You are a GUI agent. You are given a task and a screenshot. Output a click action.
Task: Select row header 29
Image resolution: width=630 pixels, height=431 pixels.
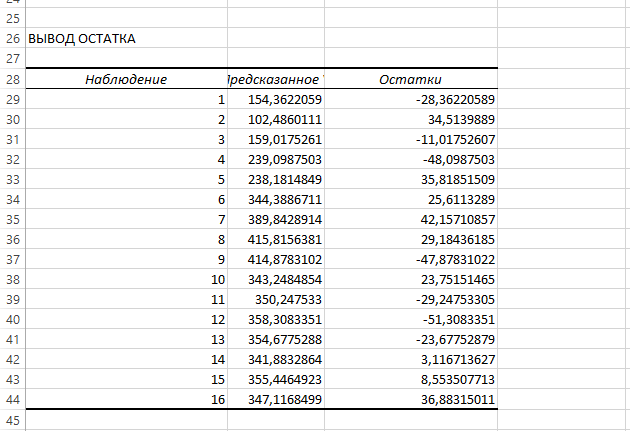[x=12, y=99]
